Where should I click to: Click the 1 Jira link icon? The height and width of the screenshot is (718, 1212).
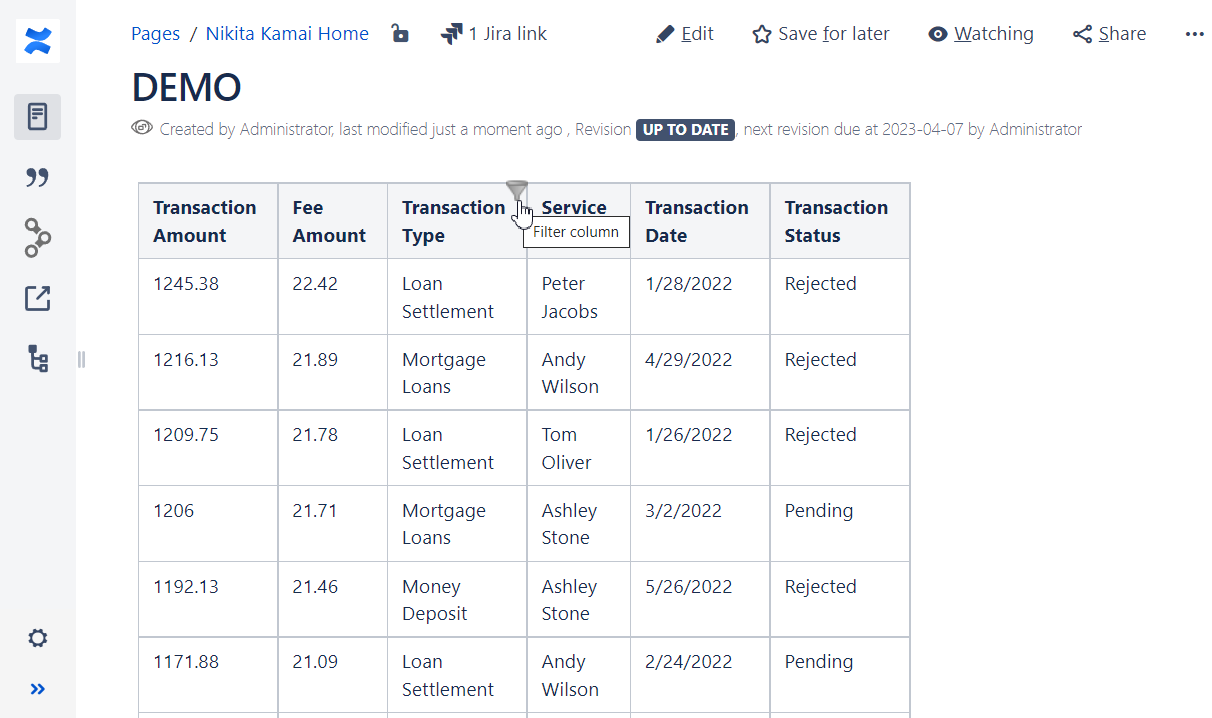coord(452,33)
